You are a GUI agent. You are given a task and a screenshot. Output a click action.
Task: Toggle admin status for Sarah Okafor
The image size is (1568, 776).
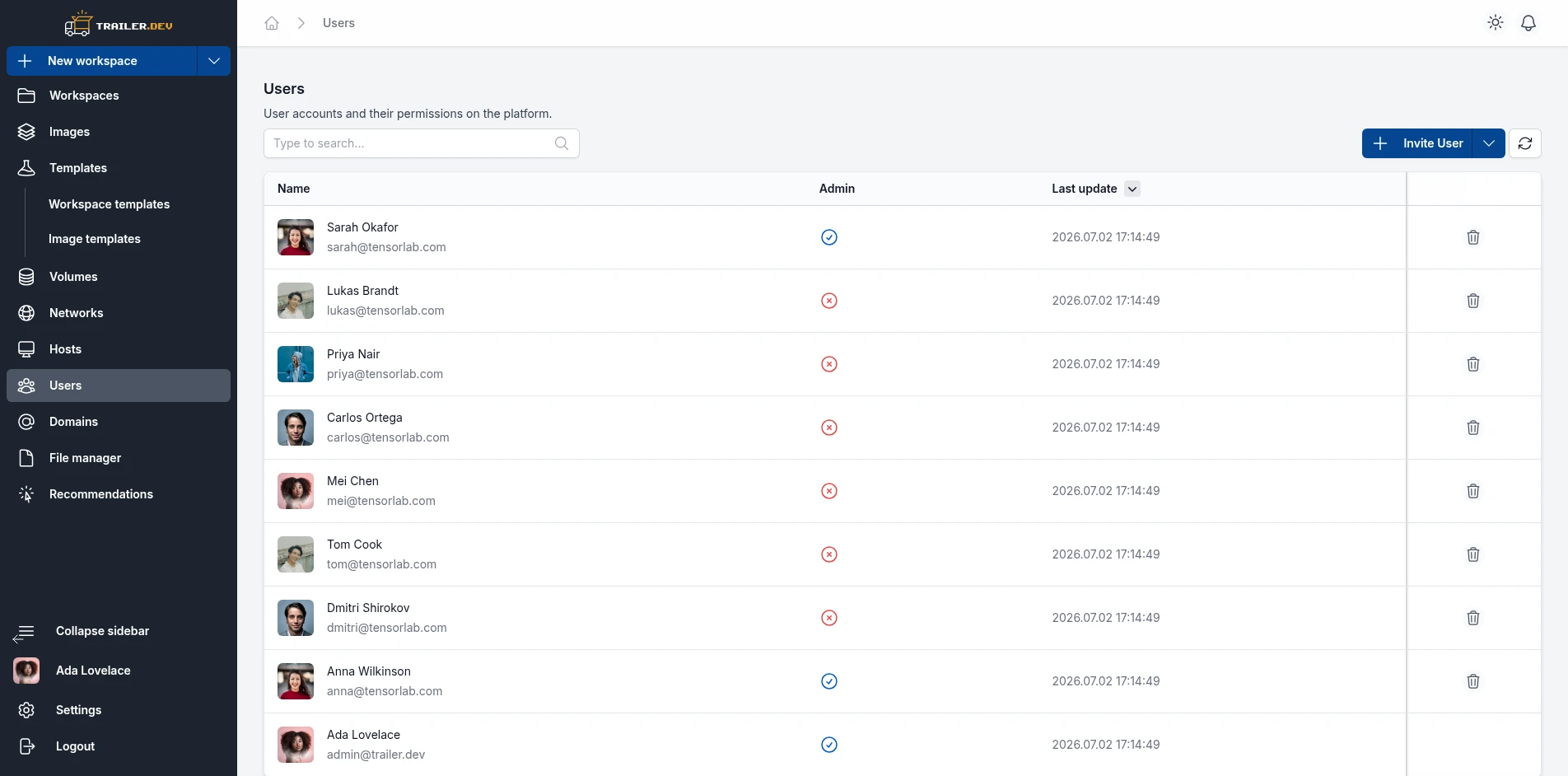pos(829,237)
